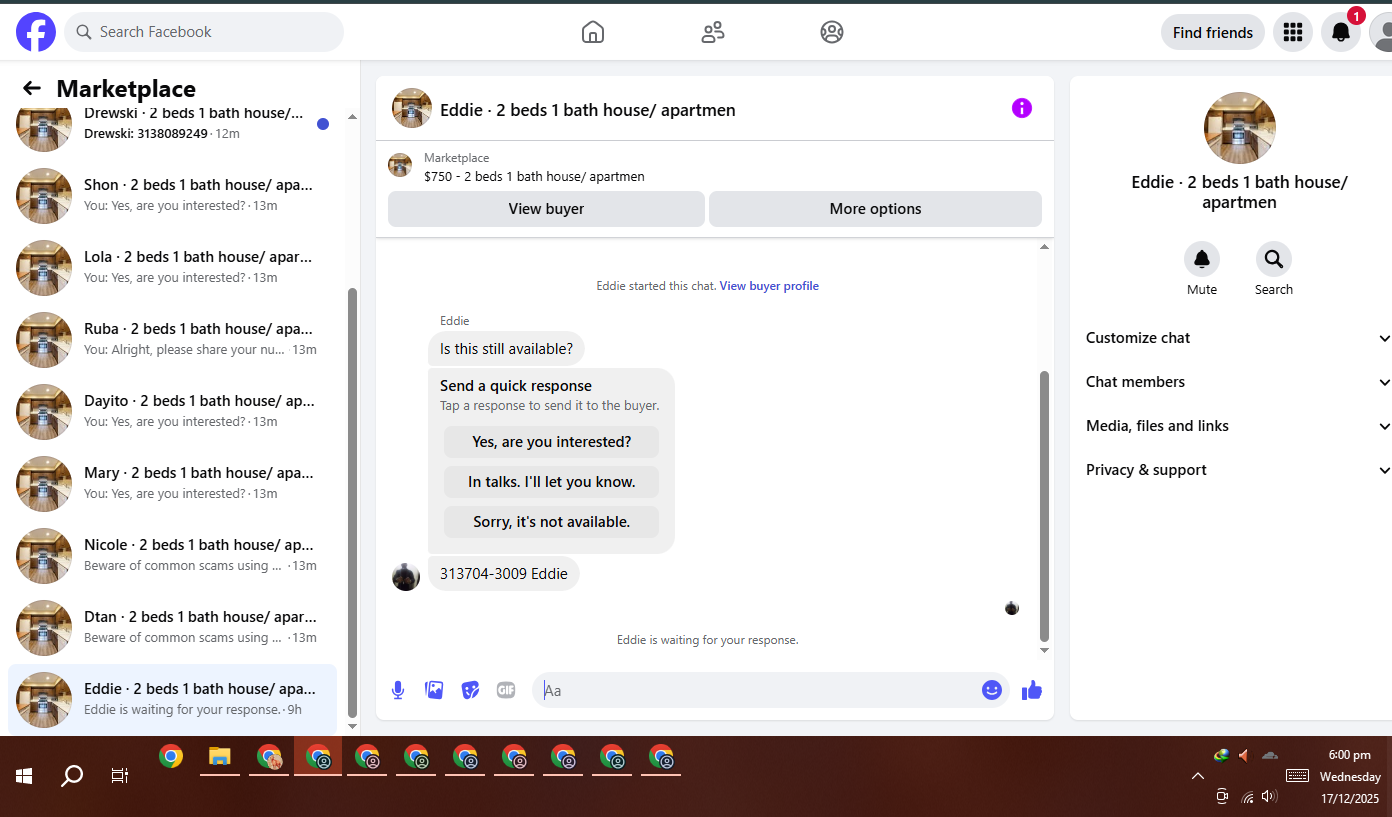
Task: Send a thumbs-up like
Action: 1032,690
